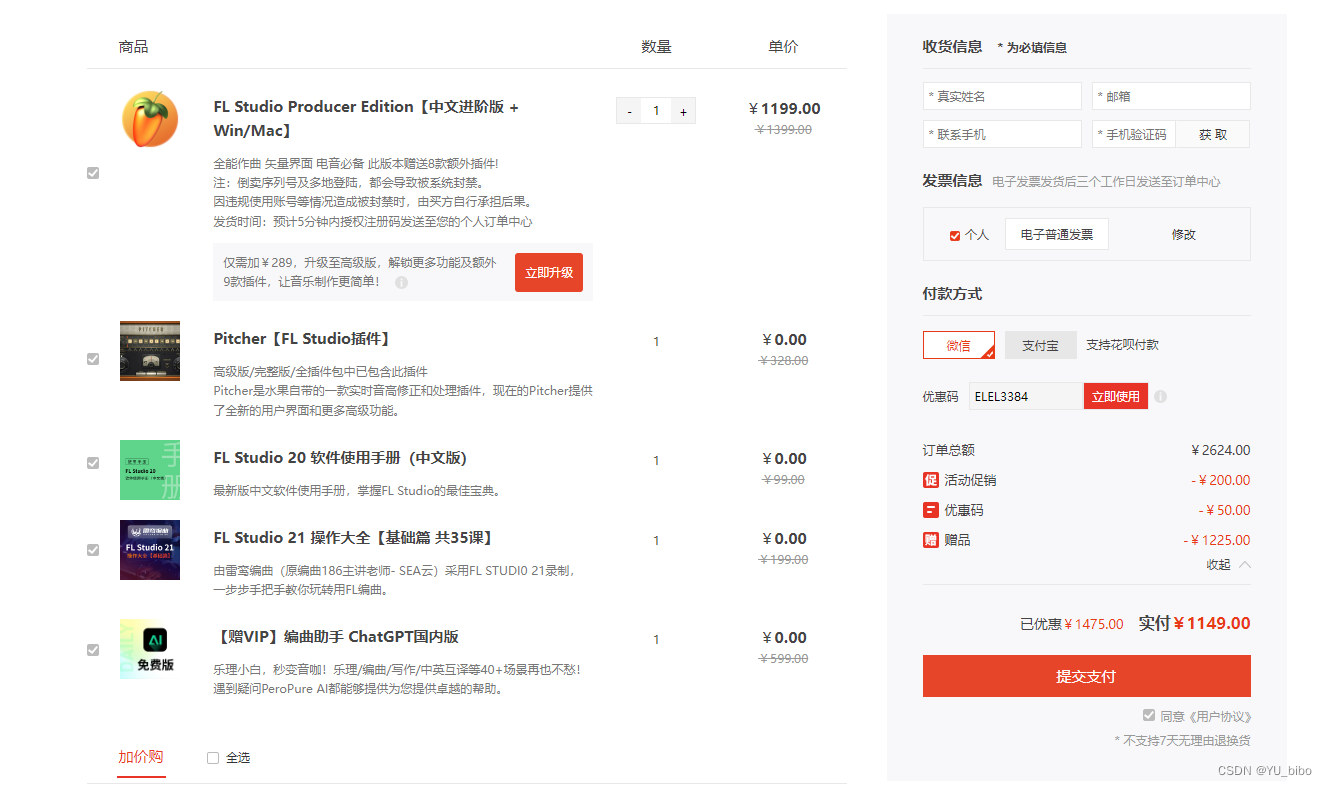The image size is (1327, 786).
Task: Apply coupon with 立即使用 button
Action: coord(1116,396)
